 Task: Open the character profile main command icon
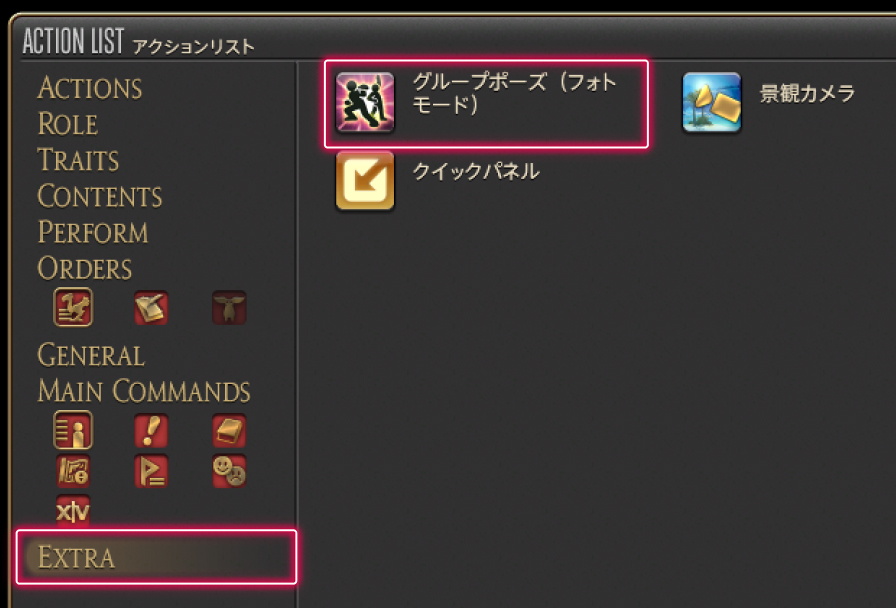pos(73,430)
